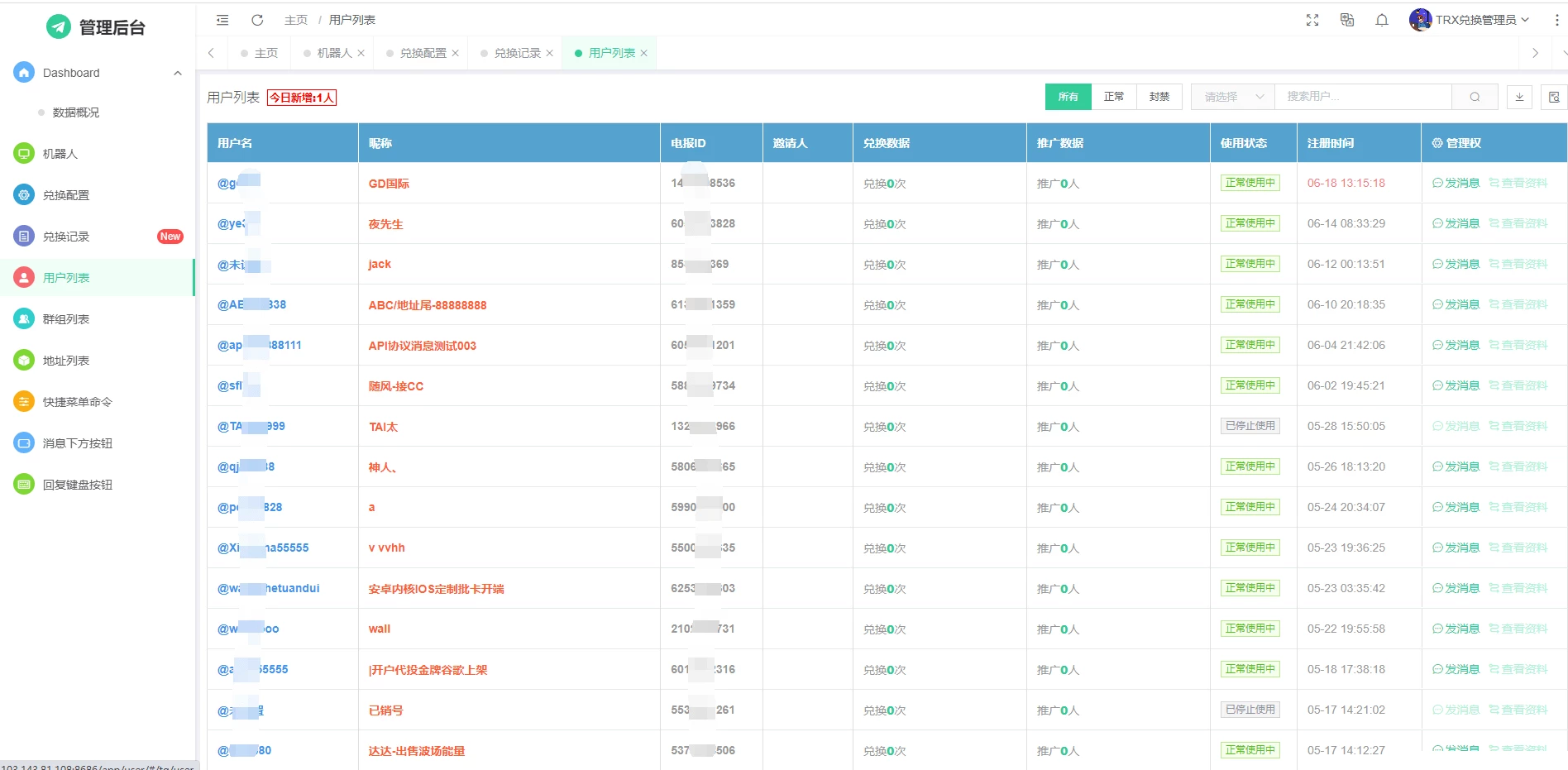Toggle sidebar collapse hamburger icon
This screenshot has height=770, width=1568.
point(222,20)
